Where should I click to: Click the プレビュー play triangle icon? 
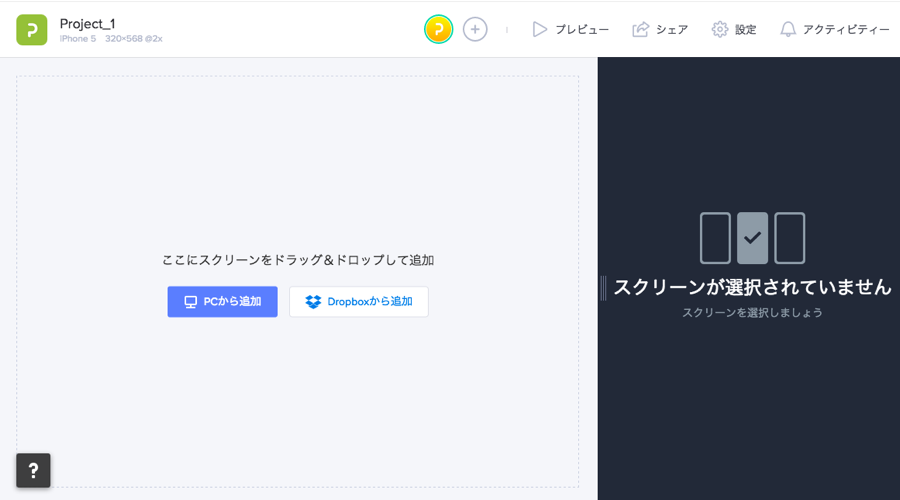point(540,29)
